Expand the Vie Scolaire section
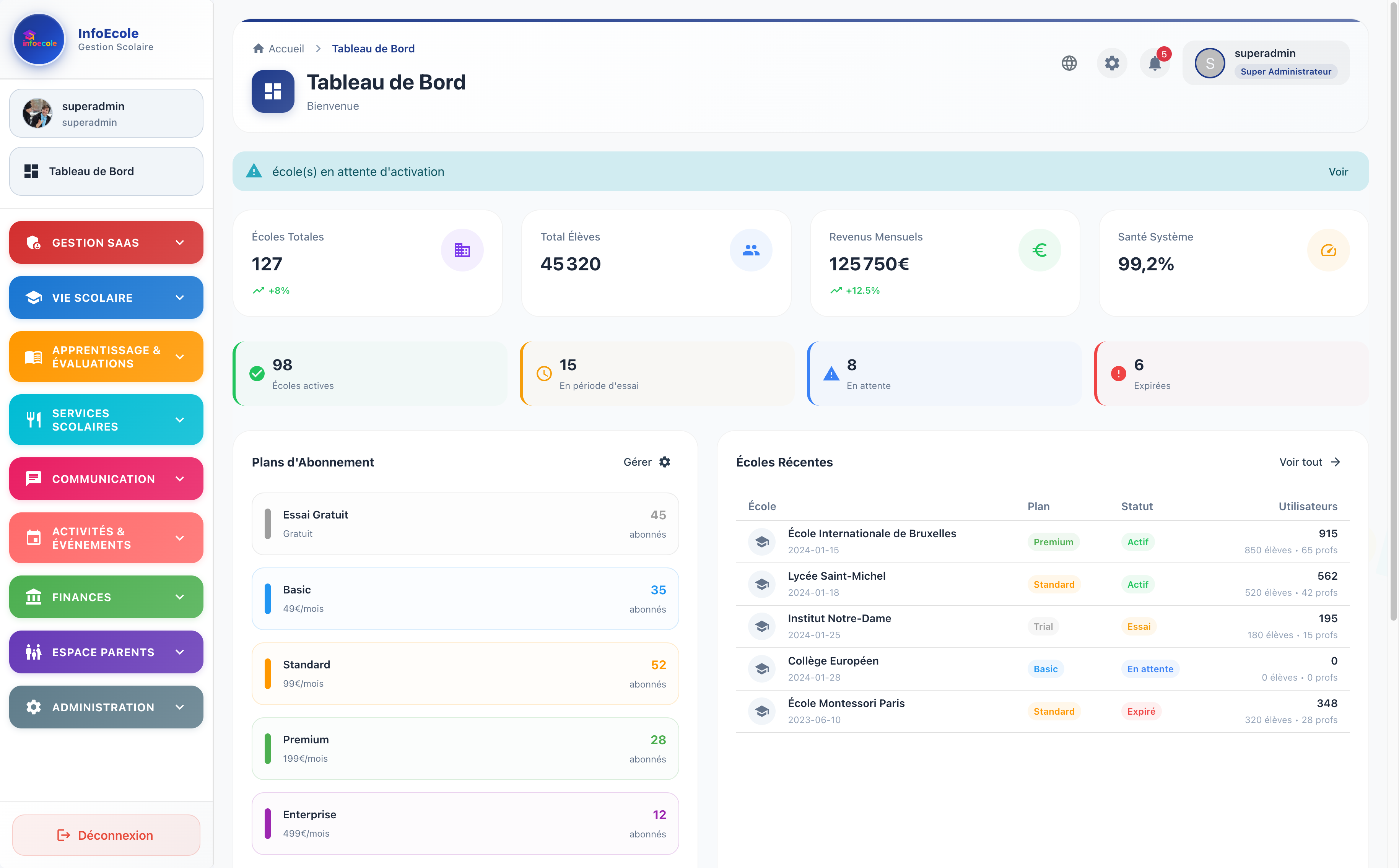Viewport: 1399px width, 868px height. tap(106, 298)
